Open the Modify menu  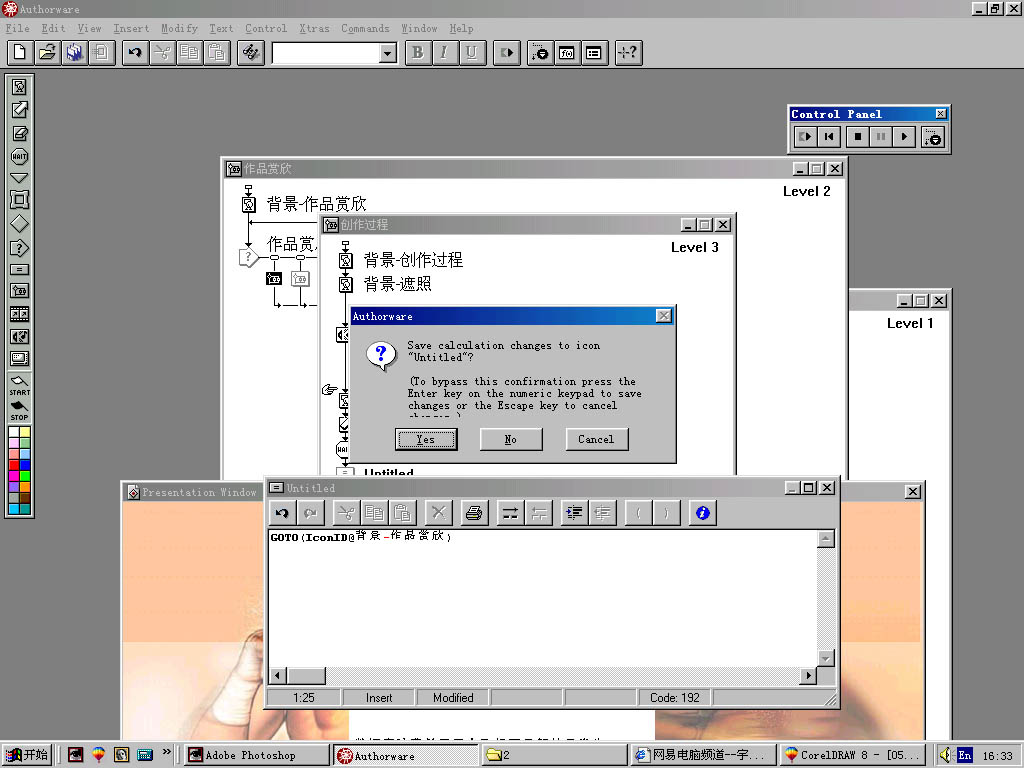[179, 28]
